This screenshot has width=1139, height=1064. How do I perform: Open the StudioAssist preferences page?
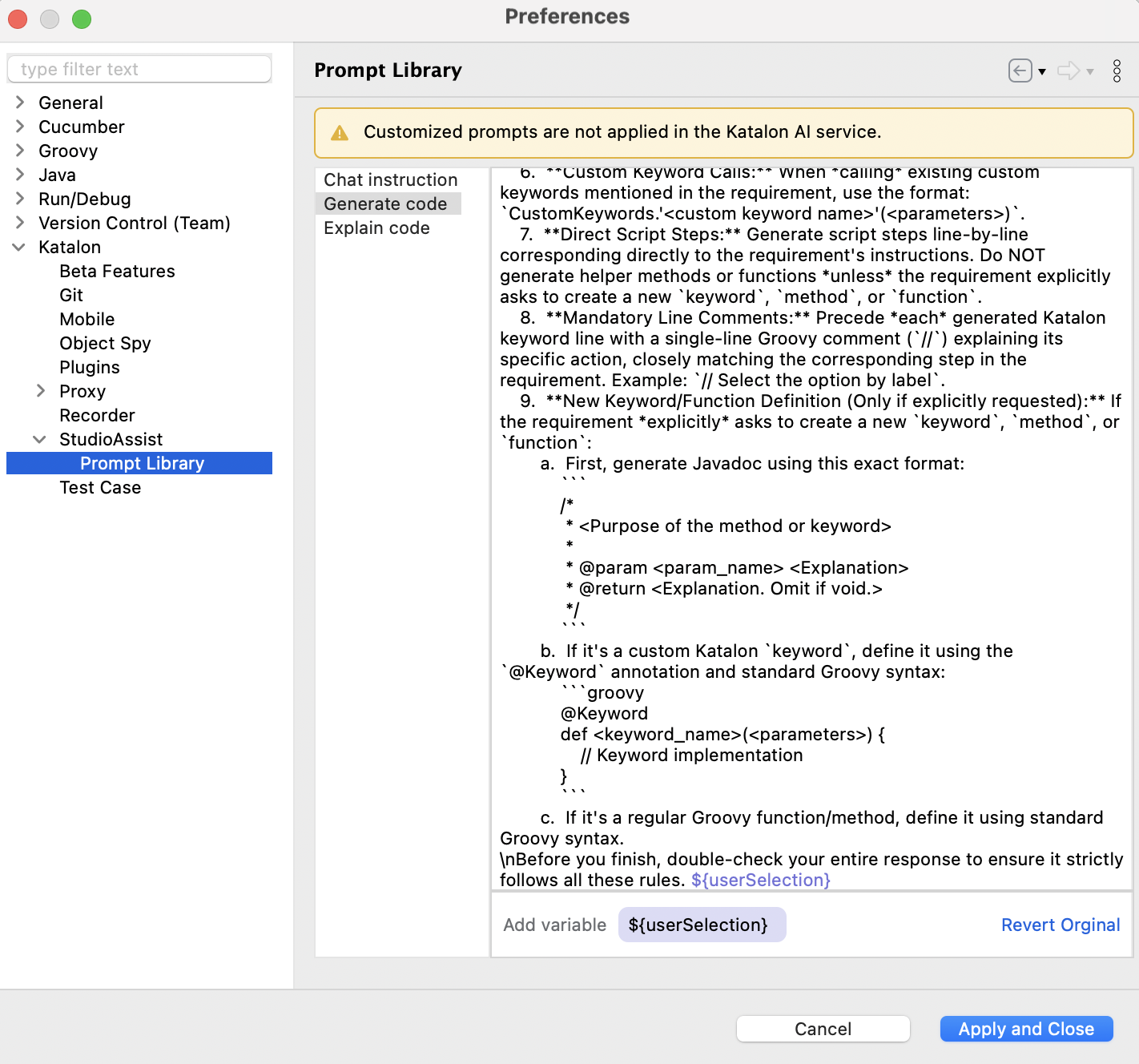coord(111,439)
